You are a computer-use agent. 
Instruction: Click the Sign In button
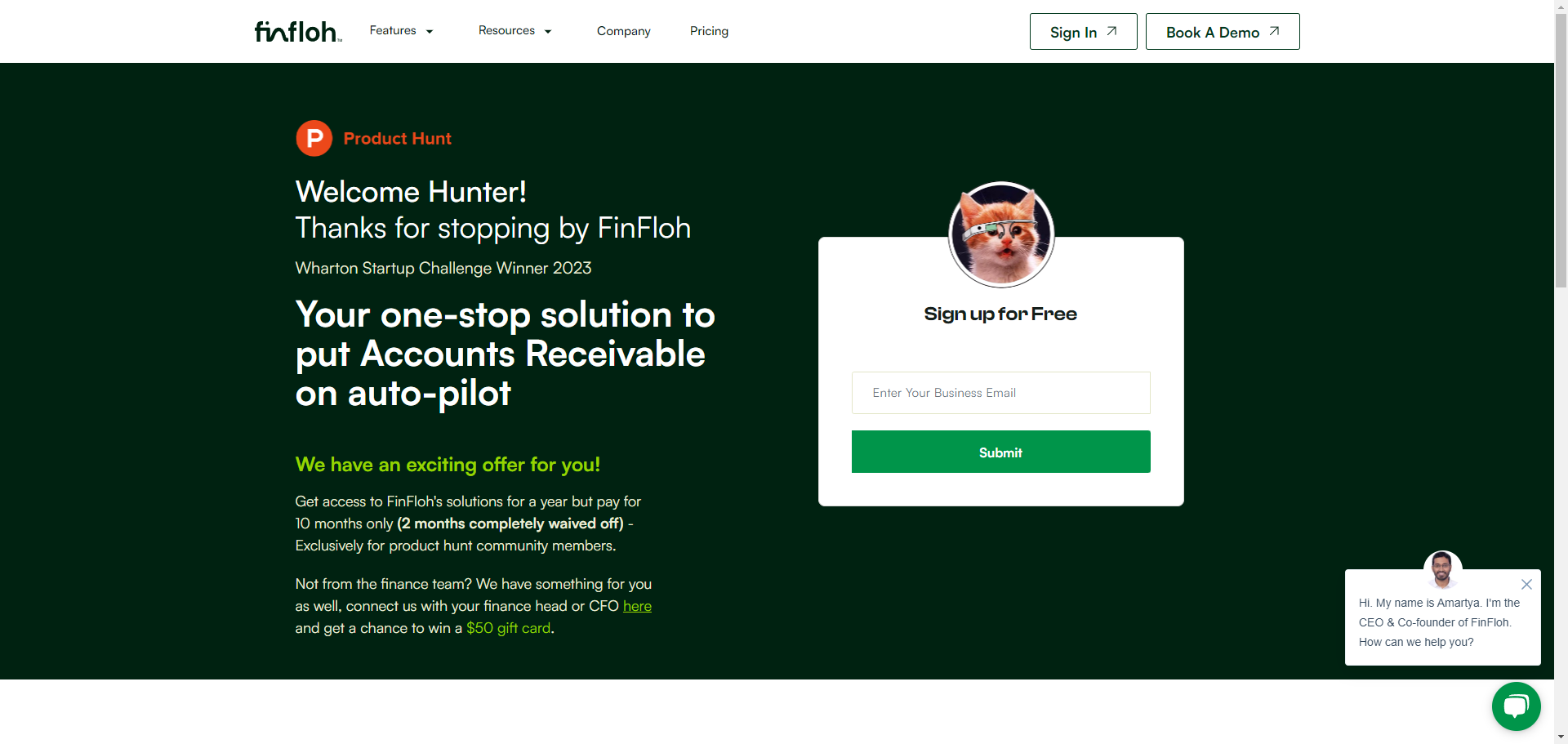(1083, 32)
